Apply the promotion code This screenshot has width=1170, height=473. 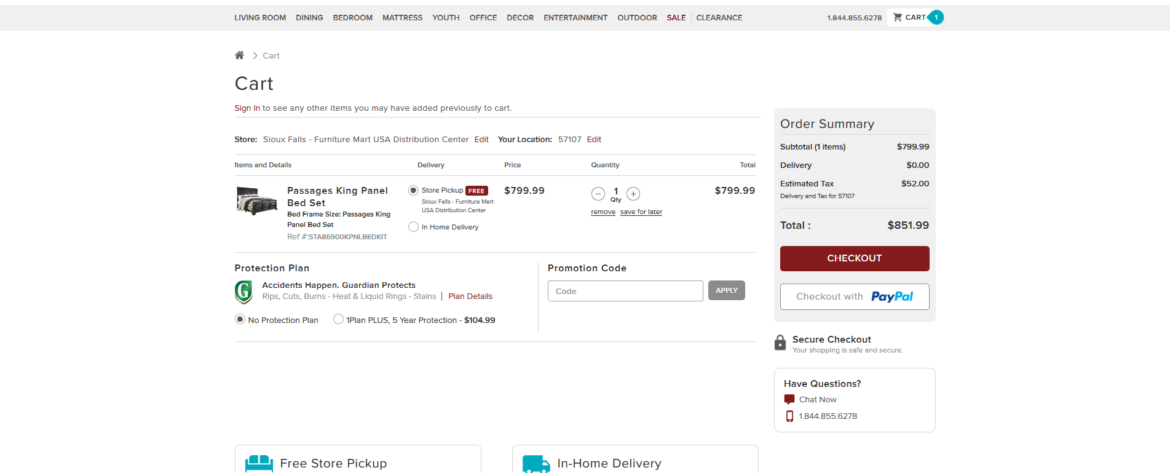pos(726,290)
